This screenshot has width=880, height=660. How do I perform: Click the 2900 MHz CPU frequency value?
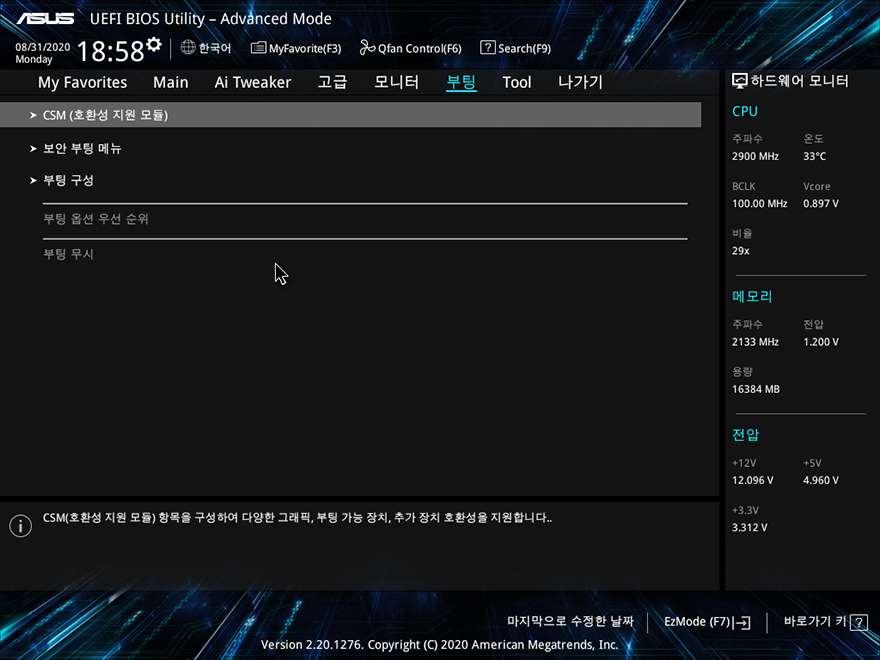click(x=755, y=157)
